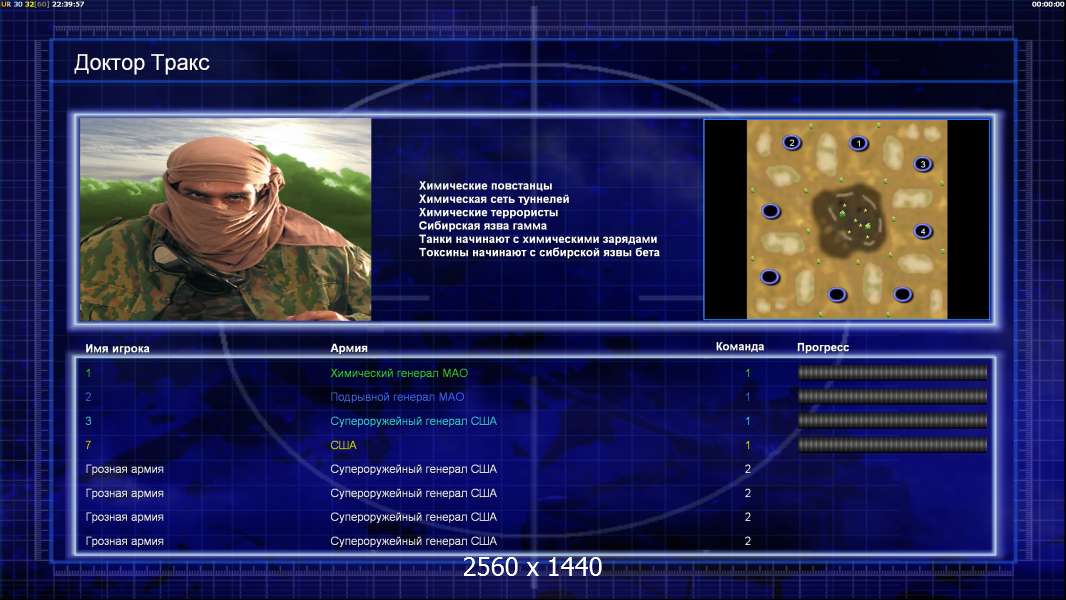Click the loading progress bar for player 7
Viewport: 1066px width, 600px height.
point(892,445)
